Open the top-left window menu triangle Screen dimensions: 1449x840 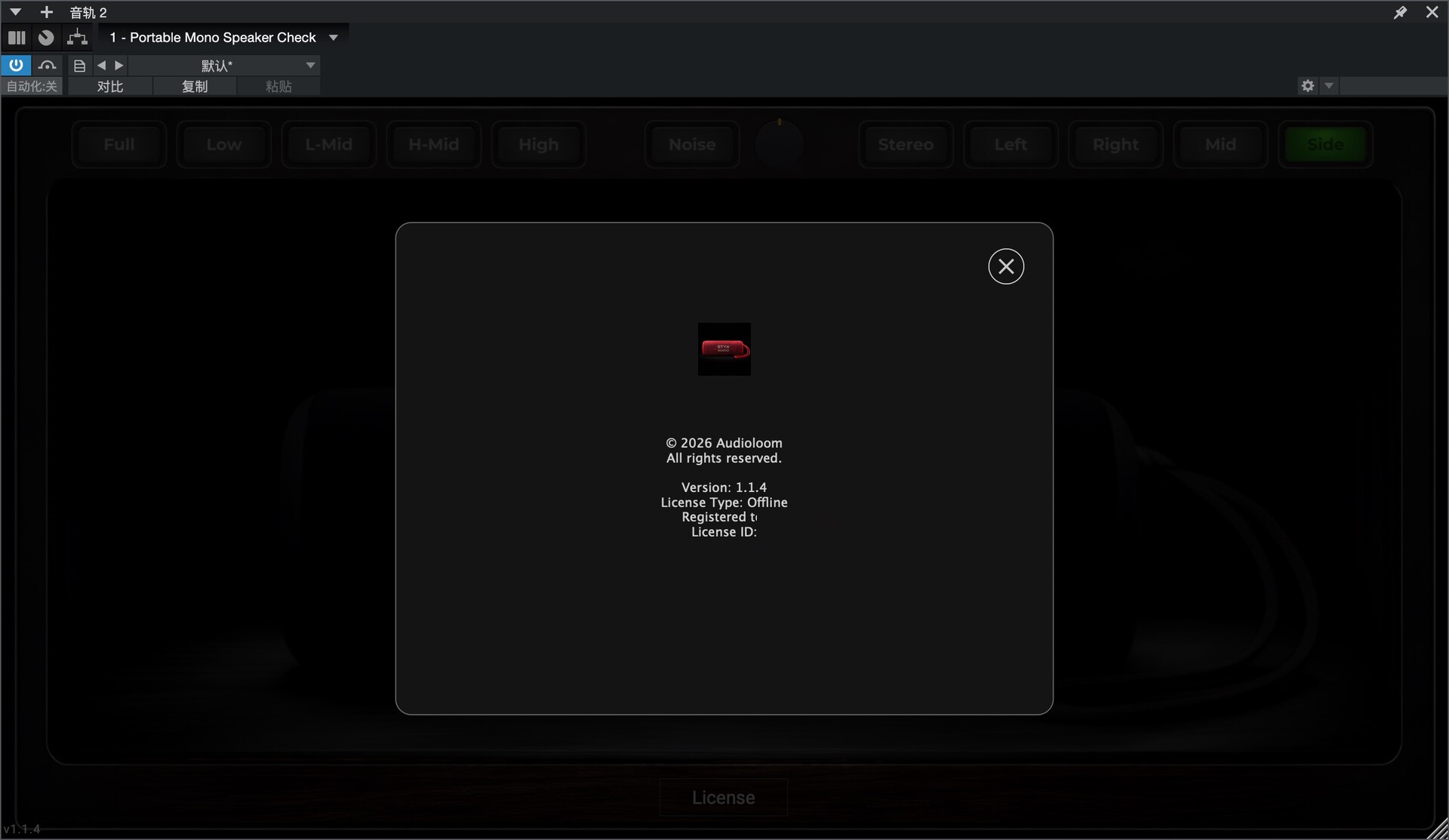(15, 12)
